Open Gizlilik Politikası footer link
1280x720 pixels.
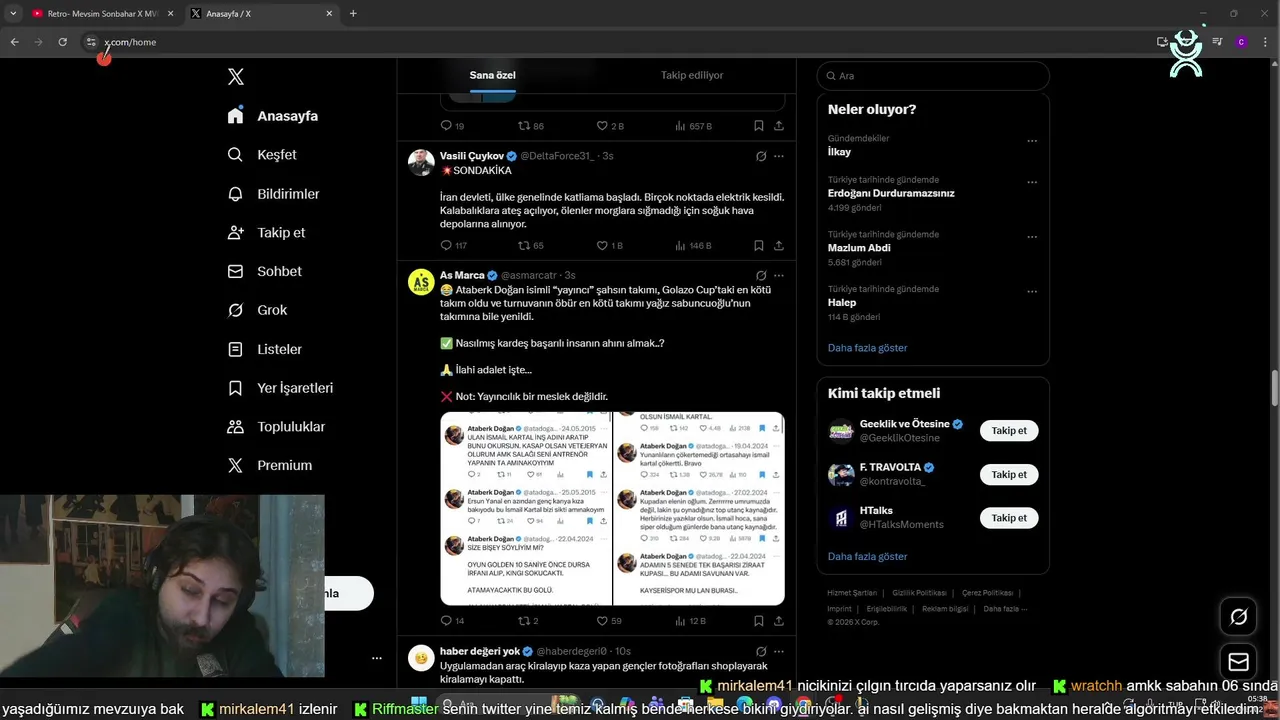918,593
